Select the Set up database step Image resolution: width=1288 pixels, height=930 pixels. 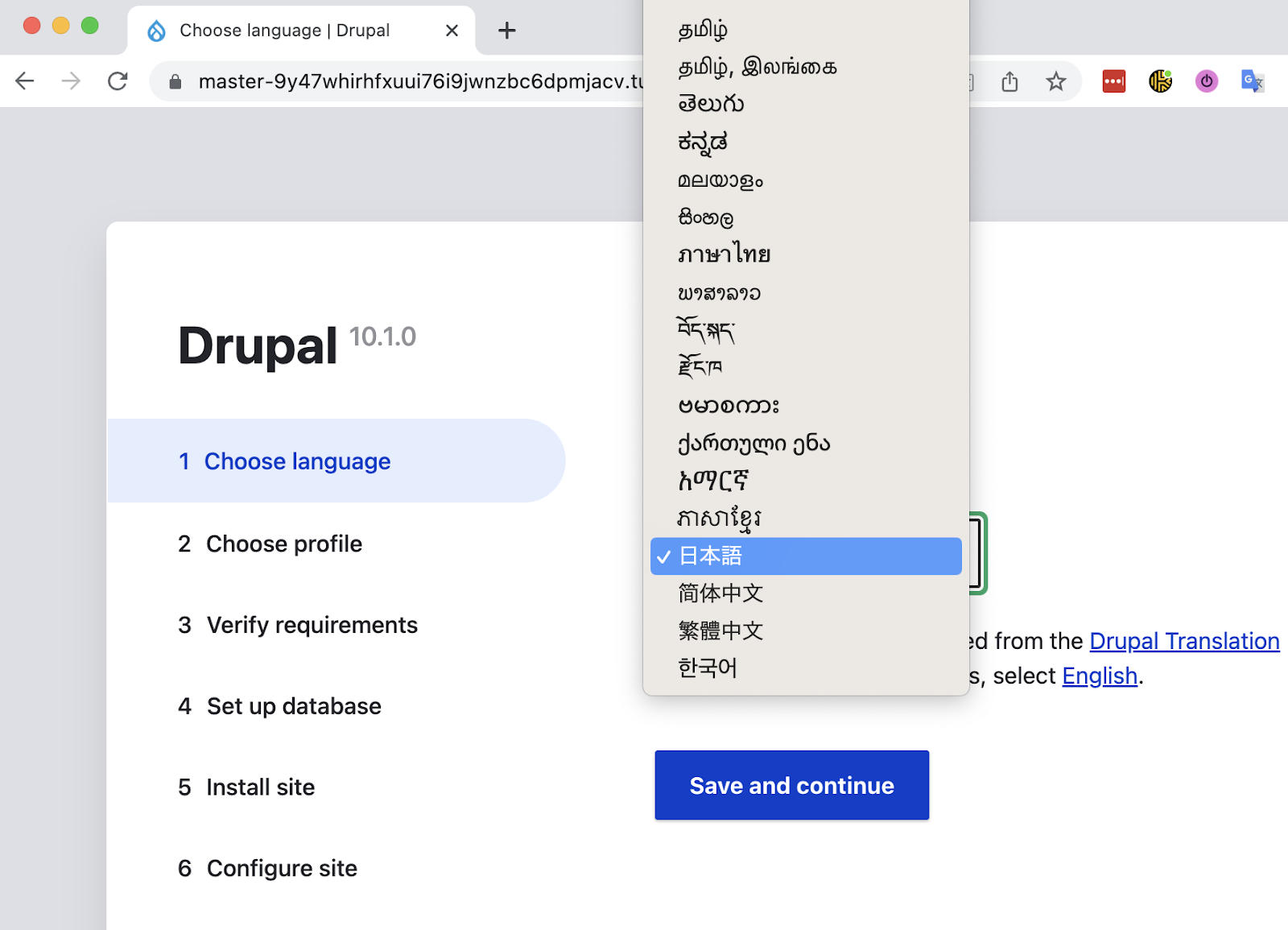[x=293, y=706]
